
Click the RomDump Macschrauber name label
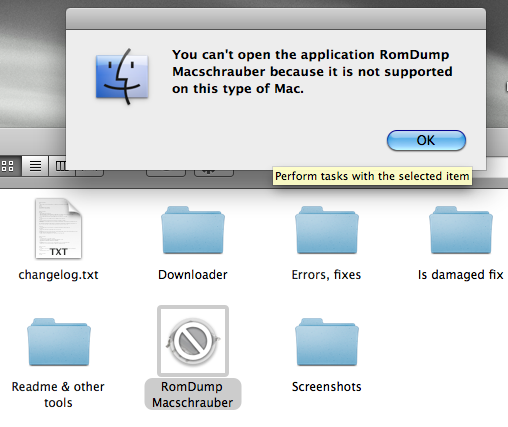[193, 395]
